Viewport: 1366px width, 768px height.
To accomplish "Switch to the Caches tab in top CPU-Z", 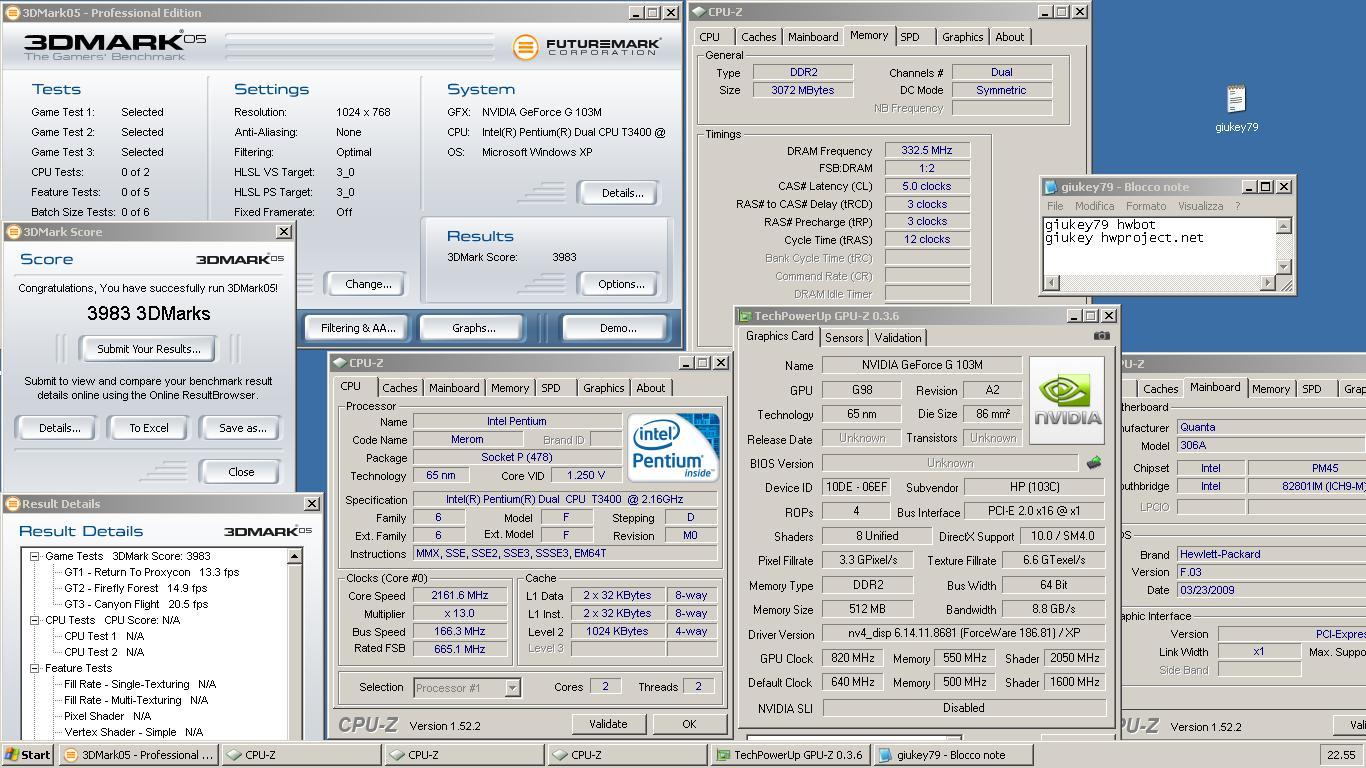I will [758, 37].
